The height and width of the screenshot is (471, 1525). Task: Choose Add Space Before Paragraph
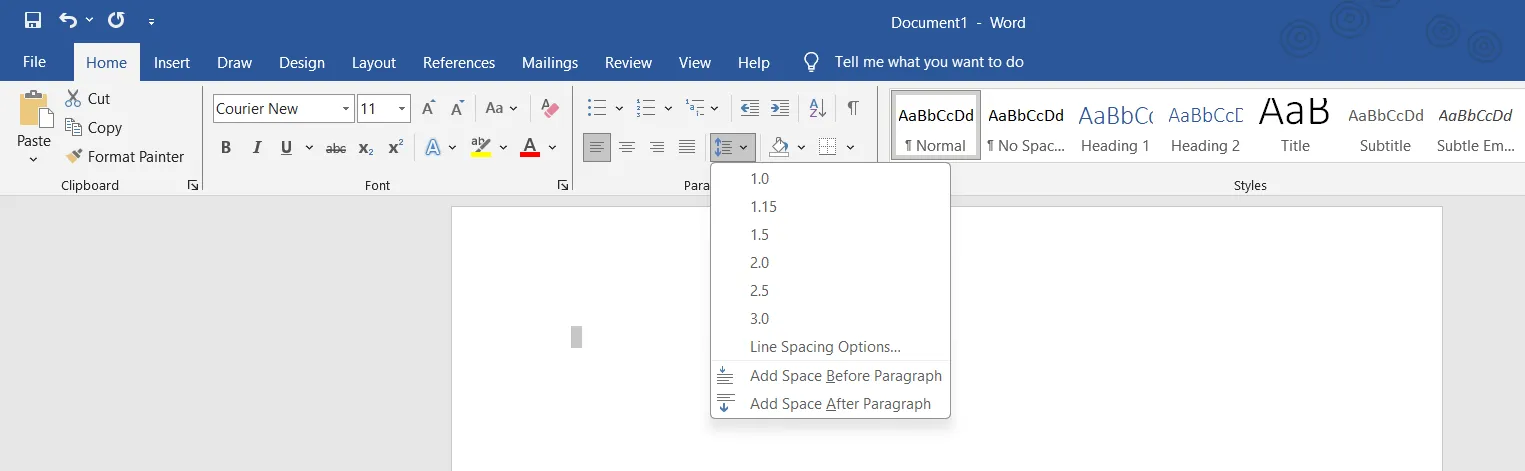tap(830, 375)
